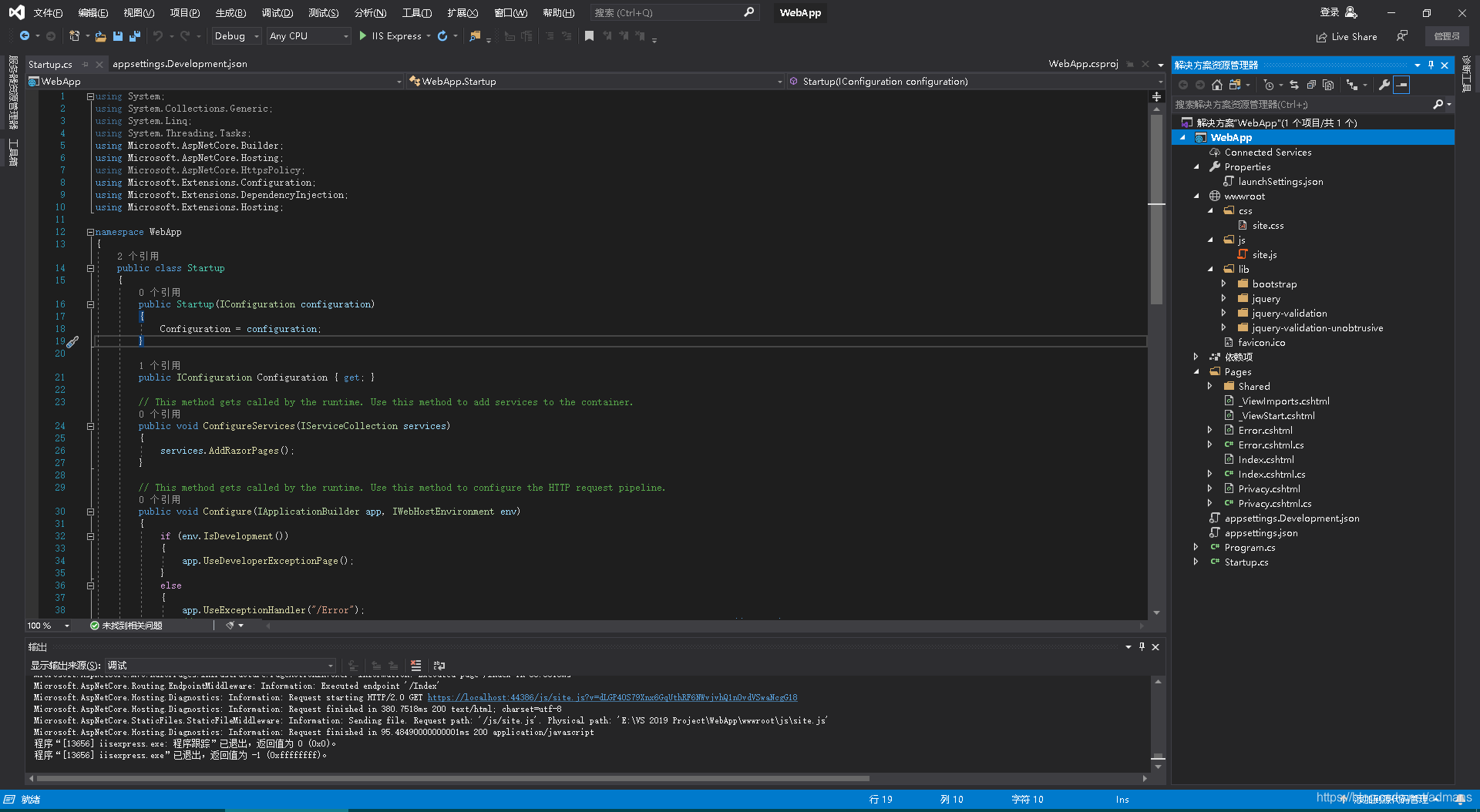Click the Switch Views icon in Solution Explorer
Image resolution: width=1480 pixels, height=812 pixels.
pos(1235,85)
